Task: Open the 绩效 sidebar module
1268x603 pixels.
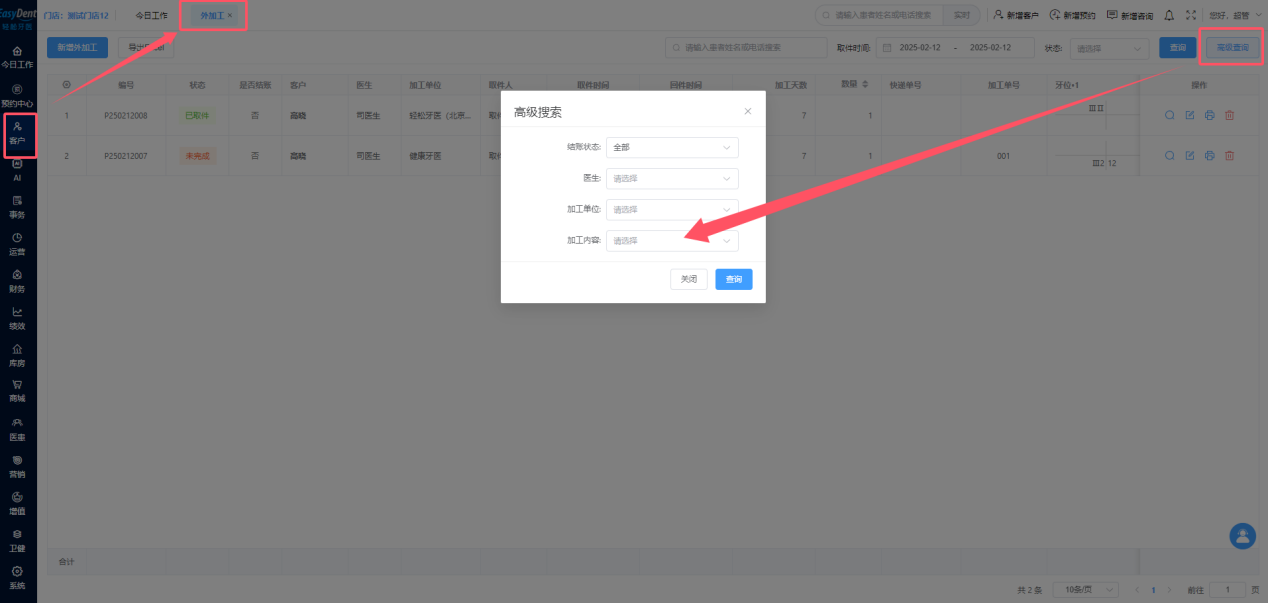Action: [17, 318]
